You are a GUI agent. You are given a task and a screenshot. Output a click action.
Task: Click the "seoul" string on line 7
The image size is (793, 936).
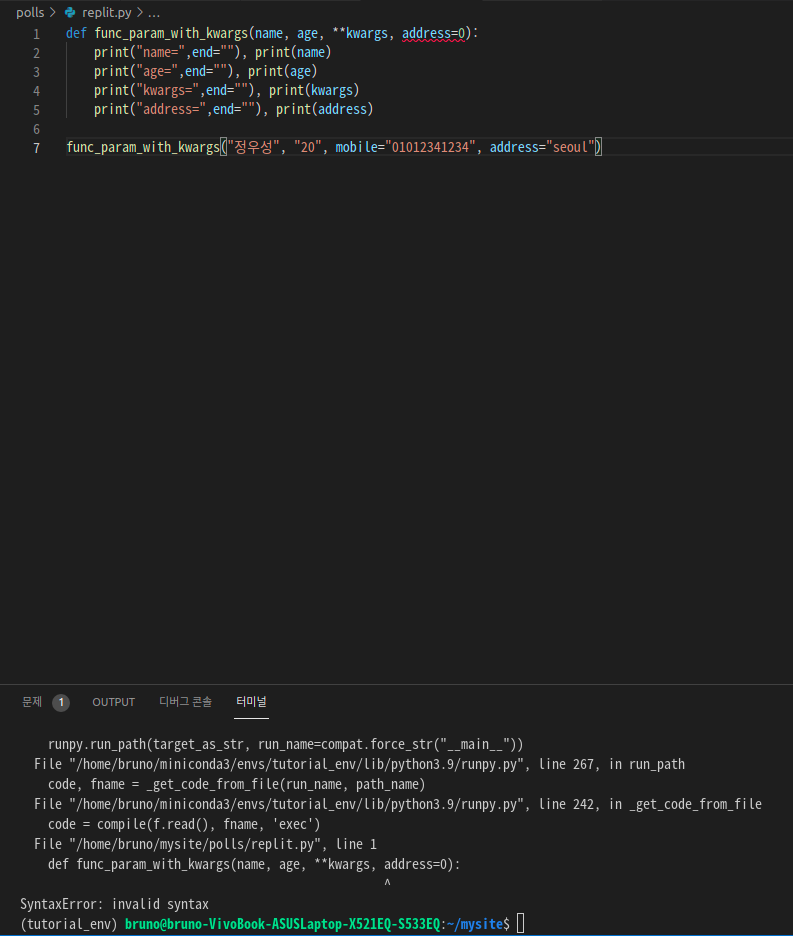[570, 147]
